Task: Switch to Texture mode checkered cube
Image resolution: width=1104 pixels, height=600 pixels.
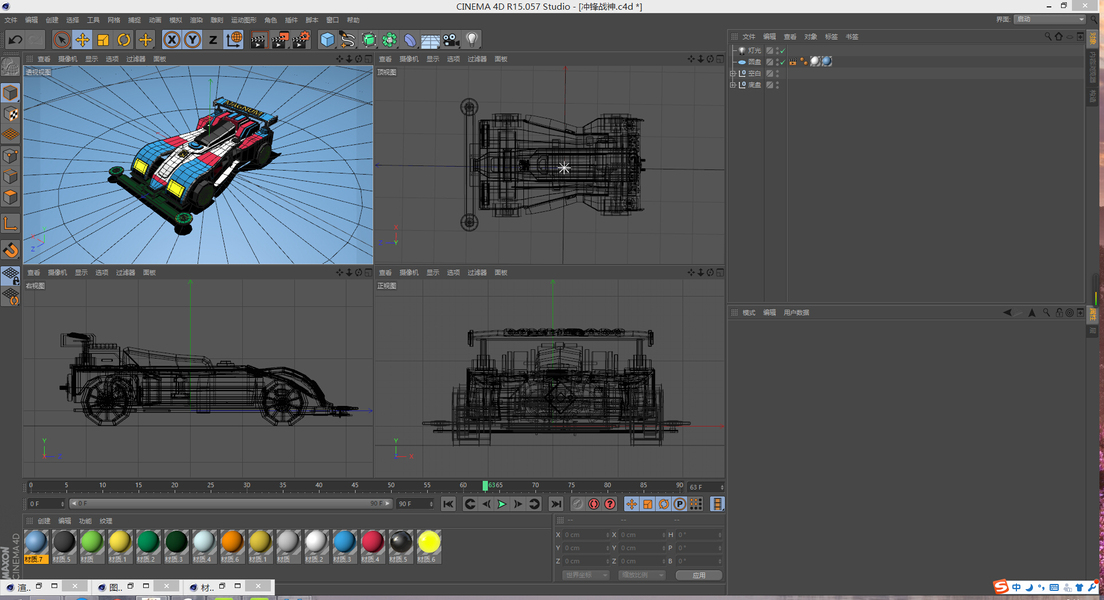Action: pos(11,113)
